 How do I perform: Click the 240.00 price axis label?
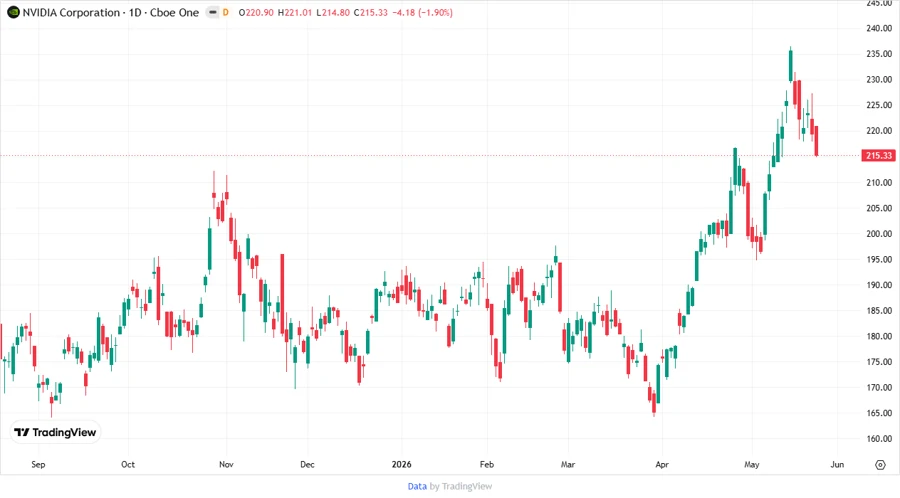[x=879, y=28]
